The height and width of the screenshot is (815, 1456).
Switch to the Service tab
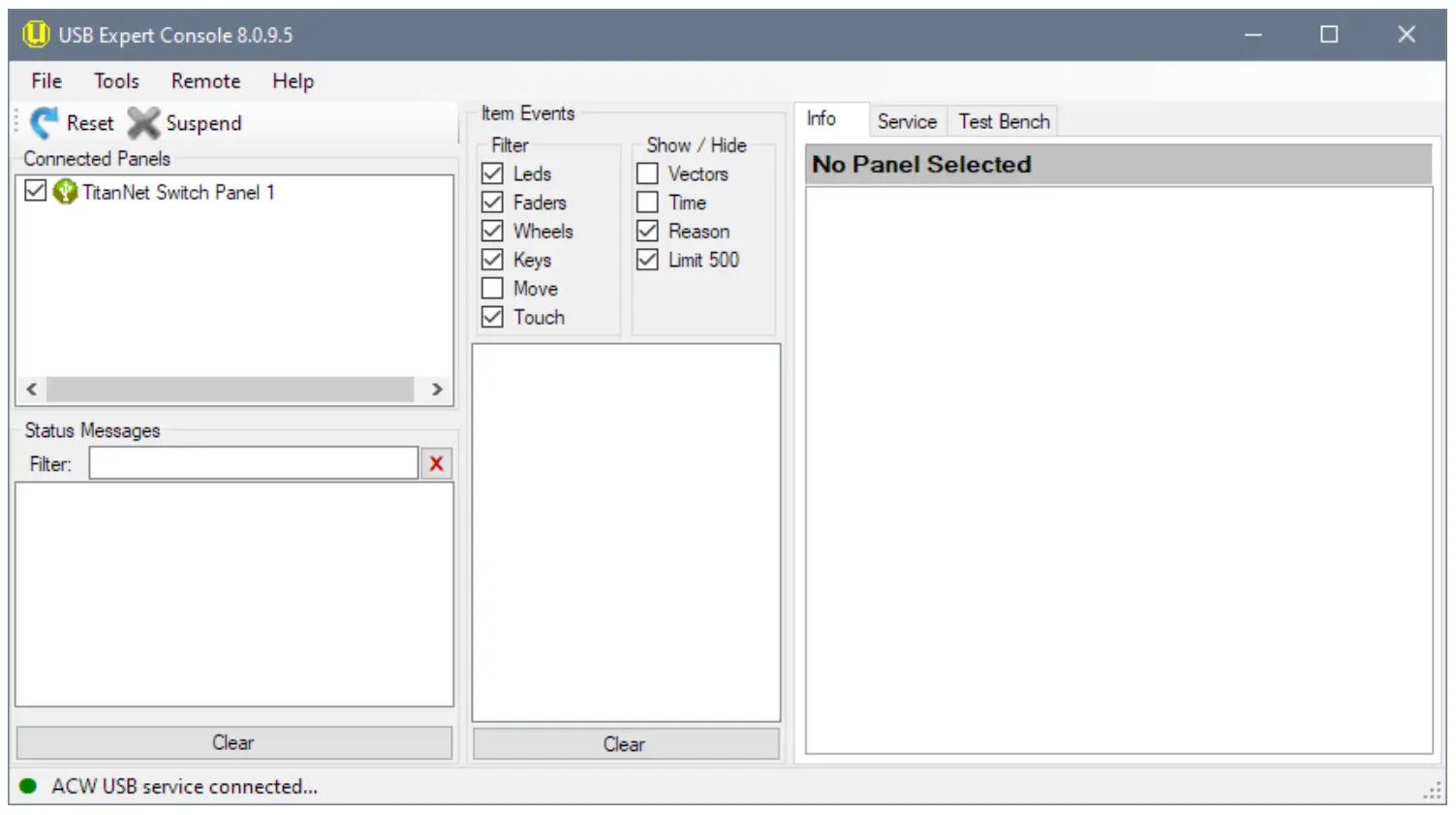click(x=907, y=121)
